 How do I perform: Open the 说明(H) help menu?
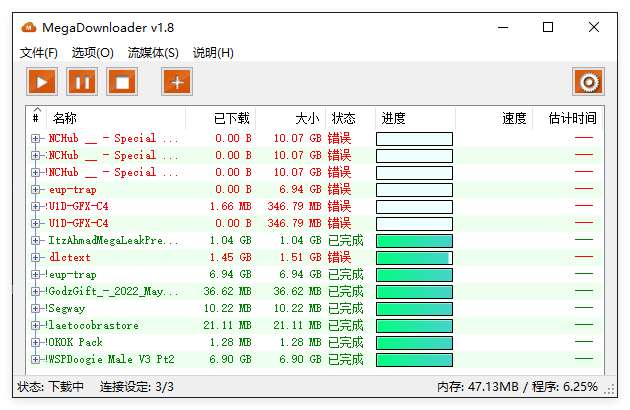click(213, 53)
